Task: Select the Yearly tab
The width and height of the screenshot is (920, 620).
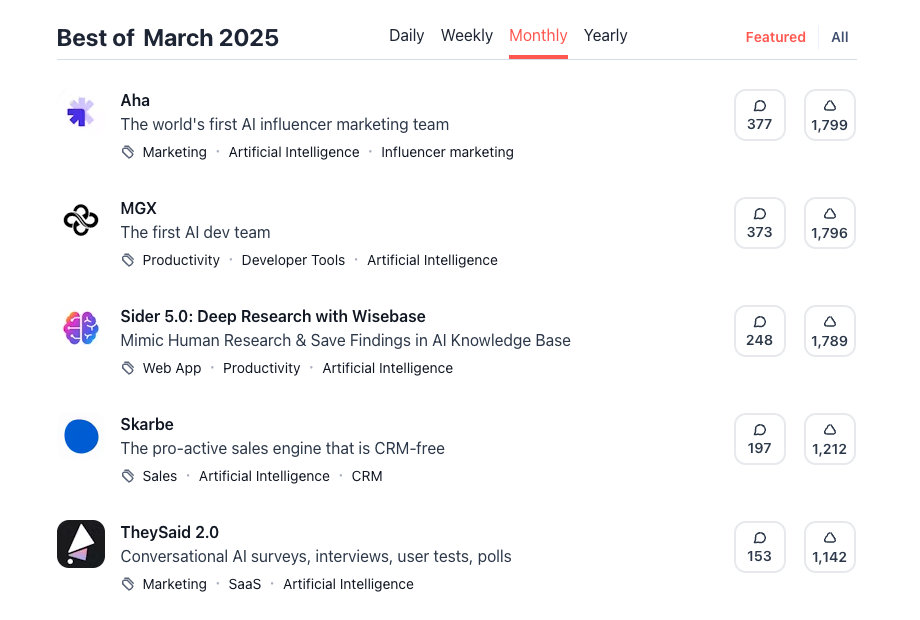Action: 605,36
